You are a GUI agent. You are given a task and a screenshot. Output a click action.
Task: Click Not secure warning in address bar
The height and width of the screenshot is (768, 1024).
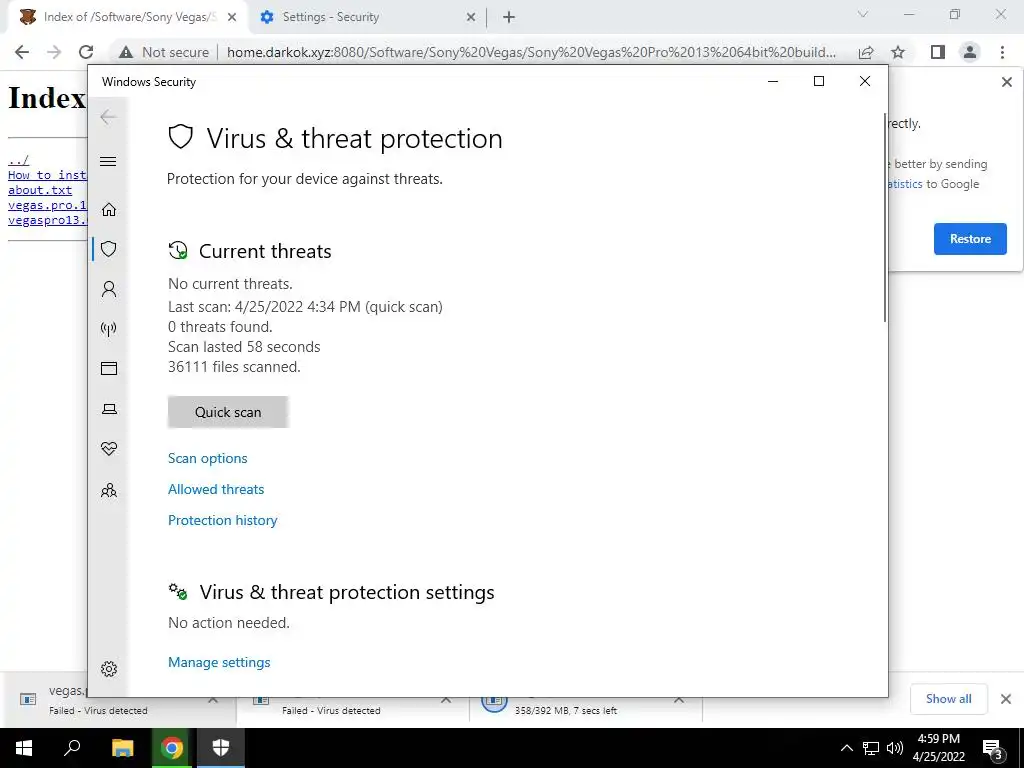164,52
